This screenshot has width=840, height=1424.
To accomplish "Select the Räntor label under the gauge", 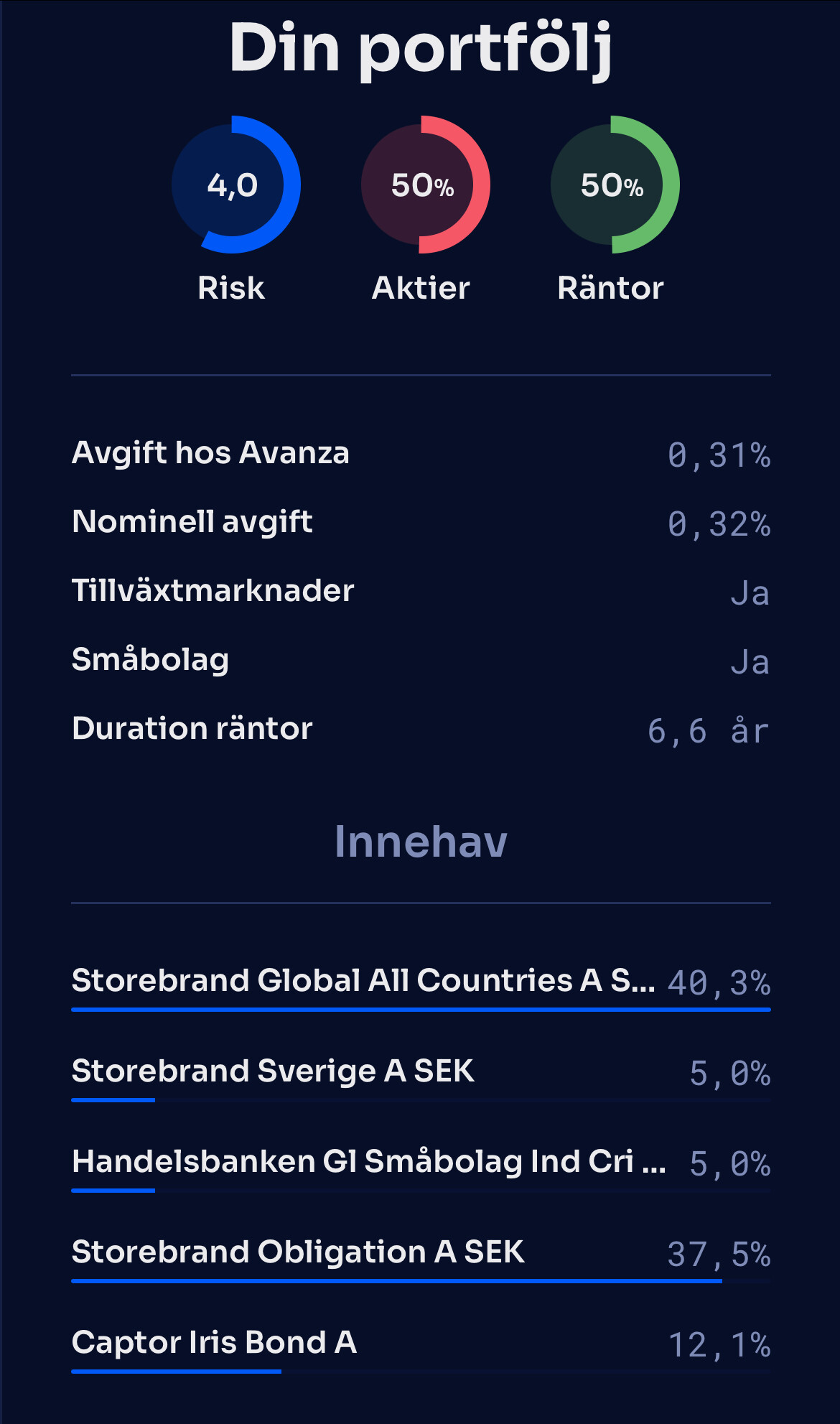I will tap(610, 288).
